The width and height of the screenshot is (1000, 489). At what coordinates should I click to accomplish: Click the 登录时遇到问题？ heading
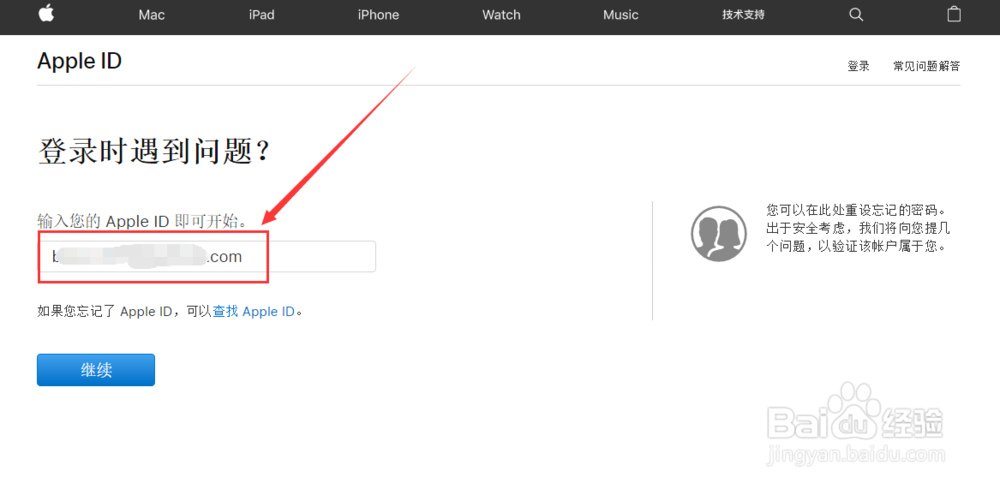pyautogui.click(x=154, y=152)
